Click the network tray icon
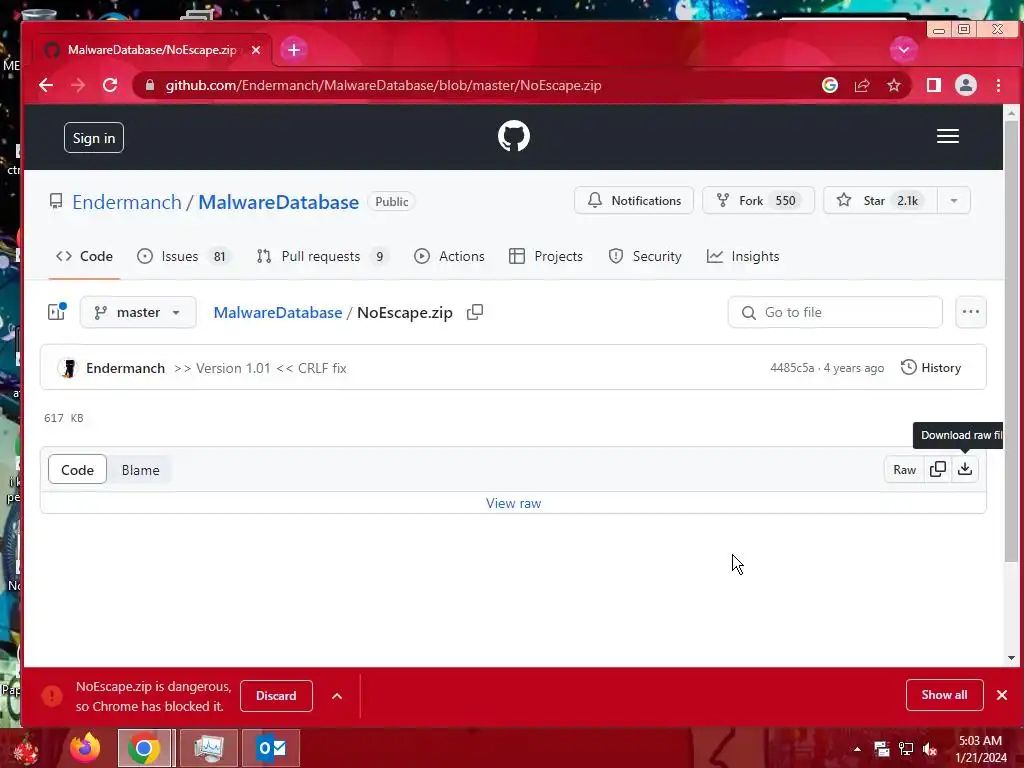The height and width of the screenshot is (768, 1024). pyautogui.click(x=906, y=749)
